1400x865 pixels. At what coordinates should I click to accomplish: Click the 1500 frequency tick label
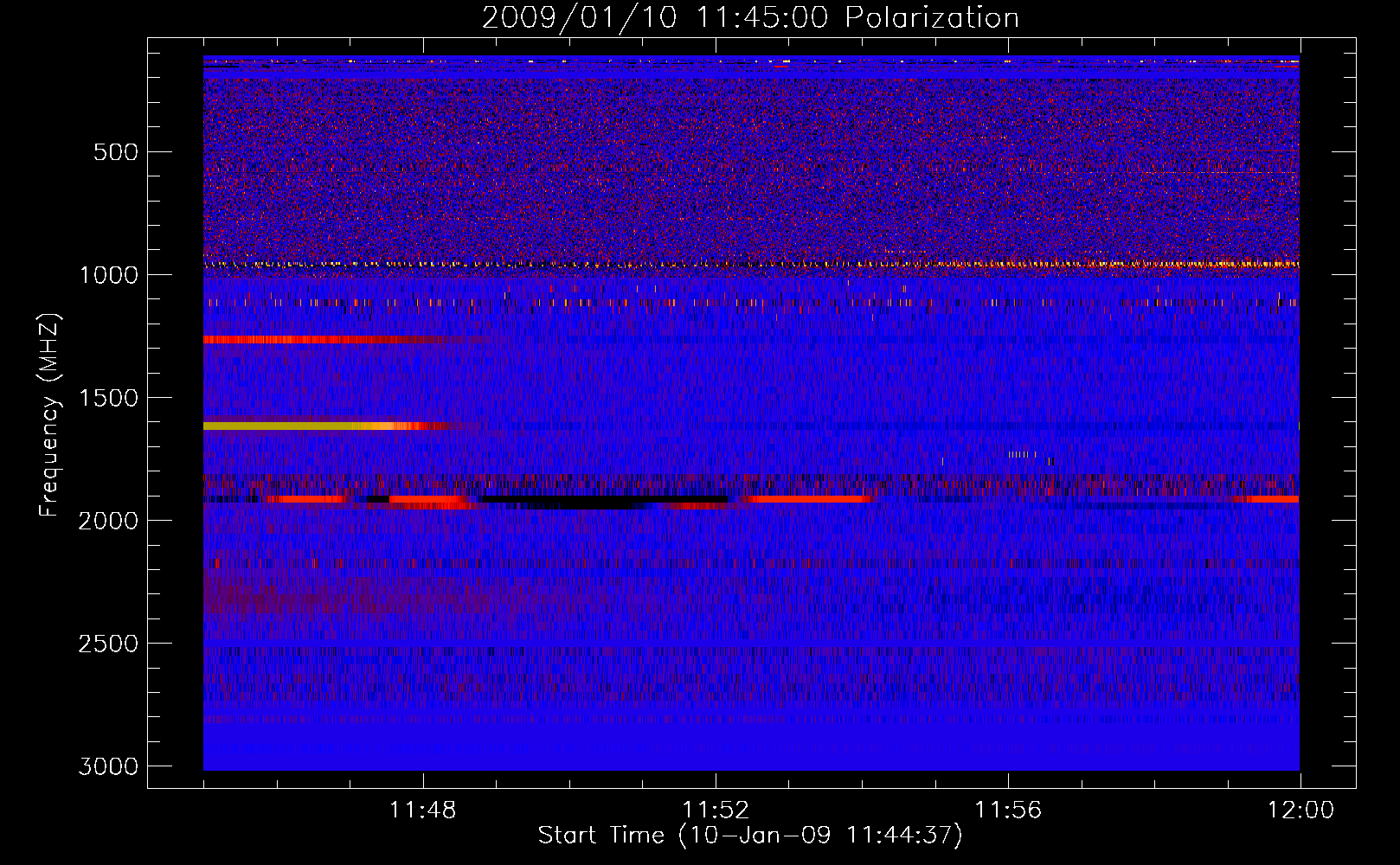point(108,398)
